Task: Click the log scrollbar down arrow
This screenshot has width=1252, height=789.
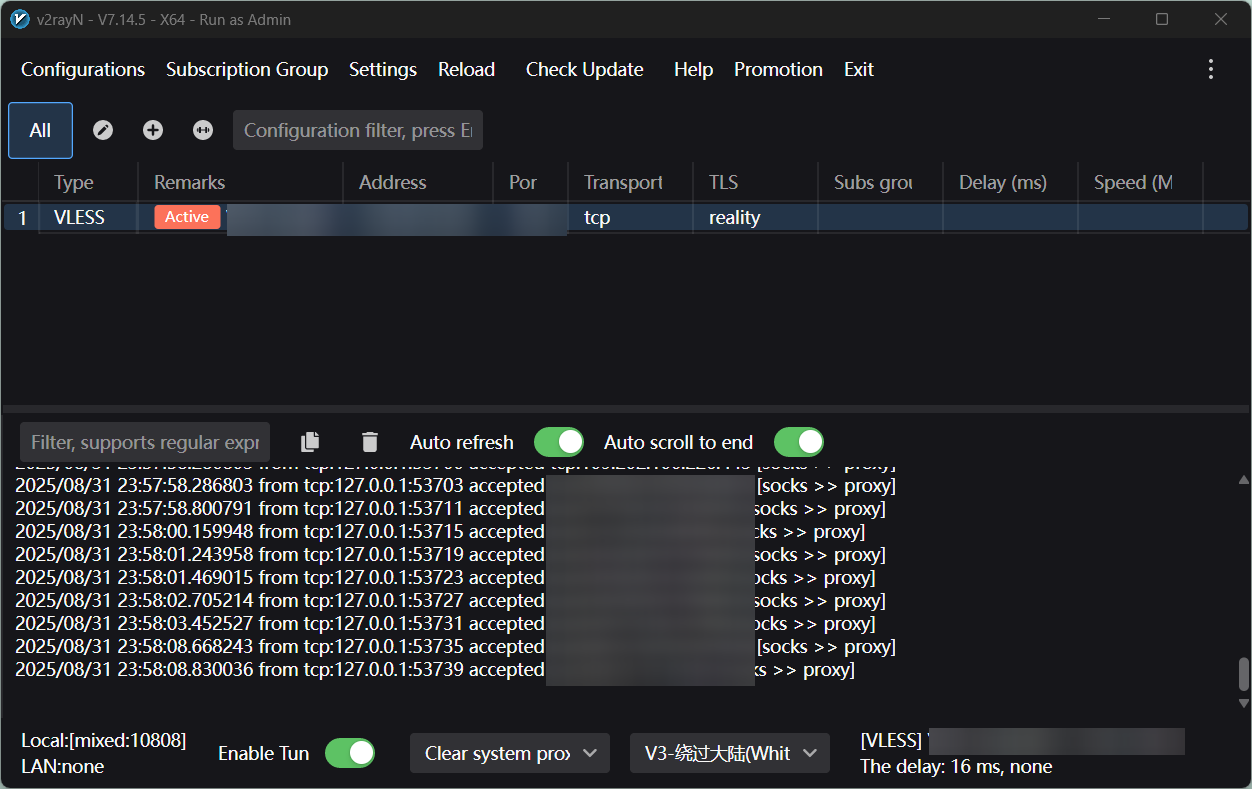Action: (x=1243, y=704)
